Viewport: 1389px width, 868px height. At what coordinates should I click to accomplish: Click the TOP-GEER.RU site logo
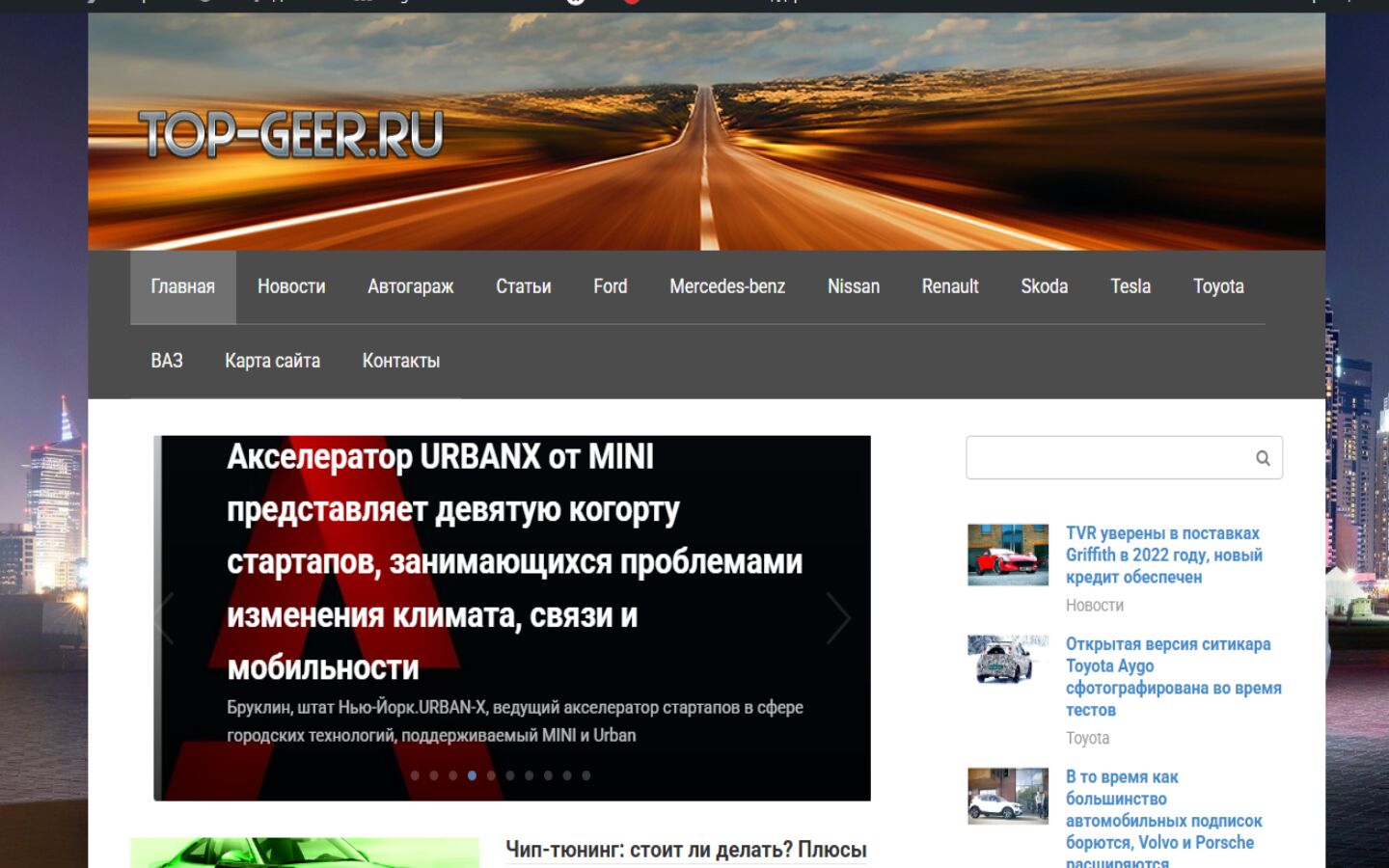291,134
